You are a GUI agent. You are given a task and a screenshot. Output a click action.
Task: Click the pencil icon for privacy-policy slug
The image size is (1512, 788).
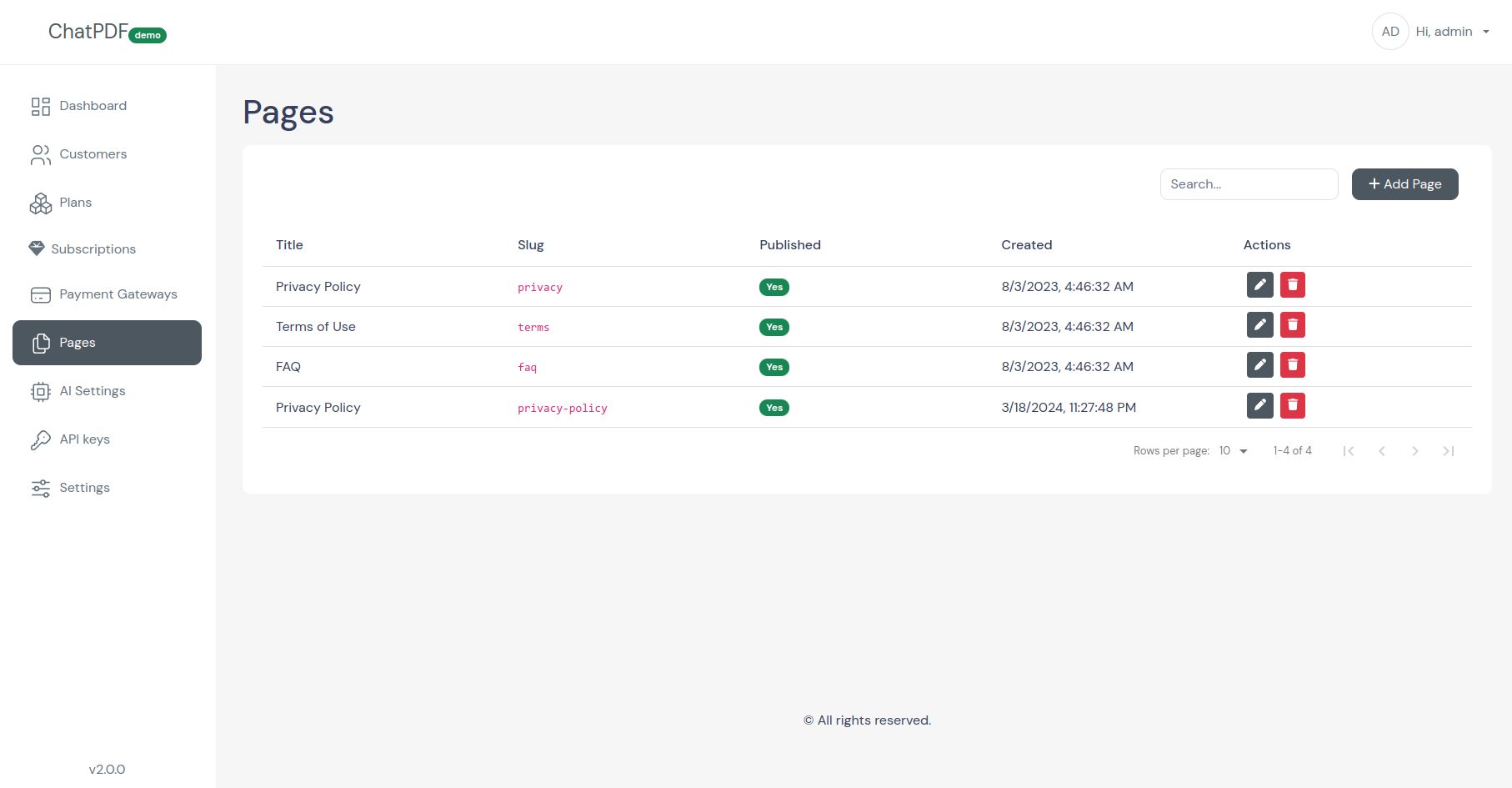point(1259,406)
